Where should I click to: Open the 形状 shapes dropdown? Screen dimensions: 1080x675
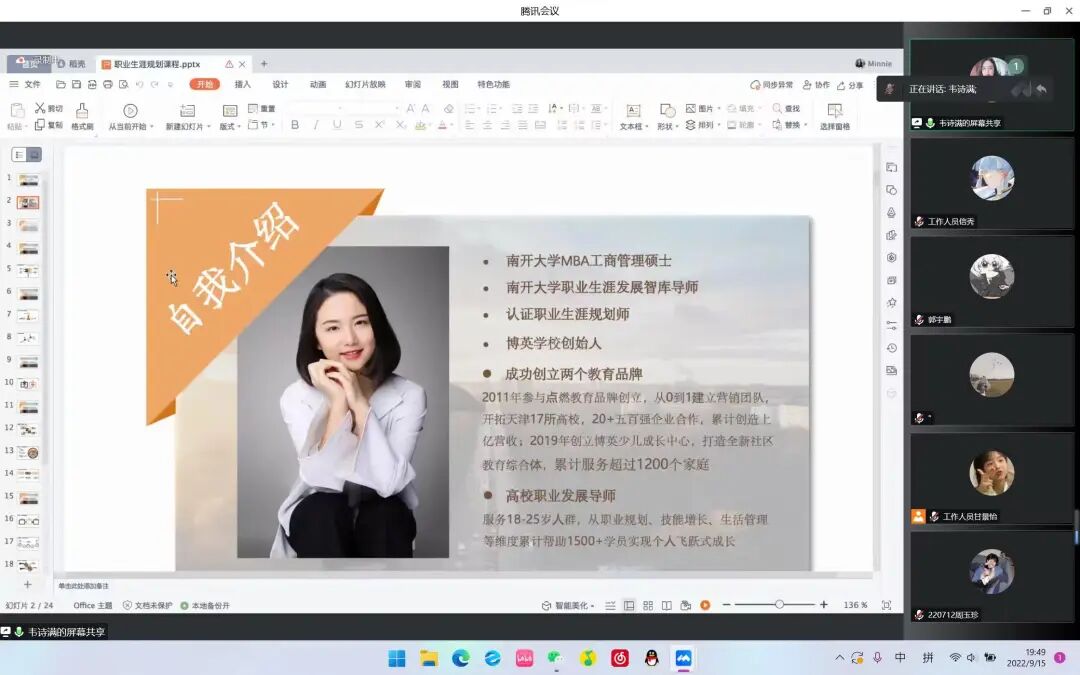667,116
